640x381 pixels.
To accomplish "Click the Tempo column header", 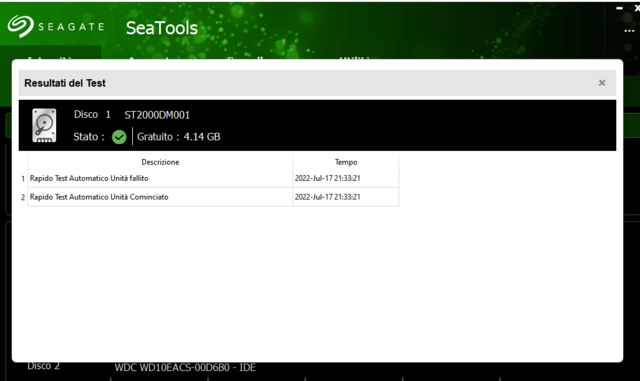I will (x=346, y=162).
